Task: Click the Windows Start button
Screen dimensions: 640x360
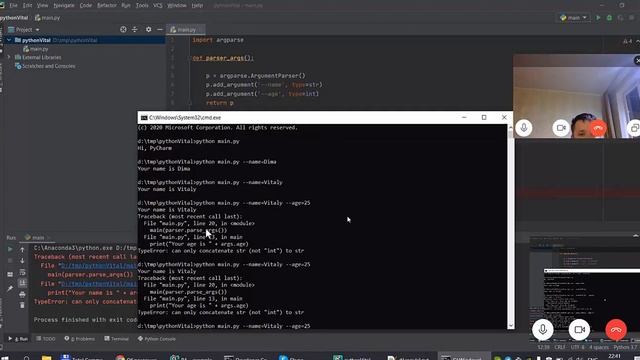Action: click(5, 358)
